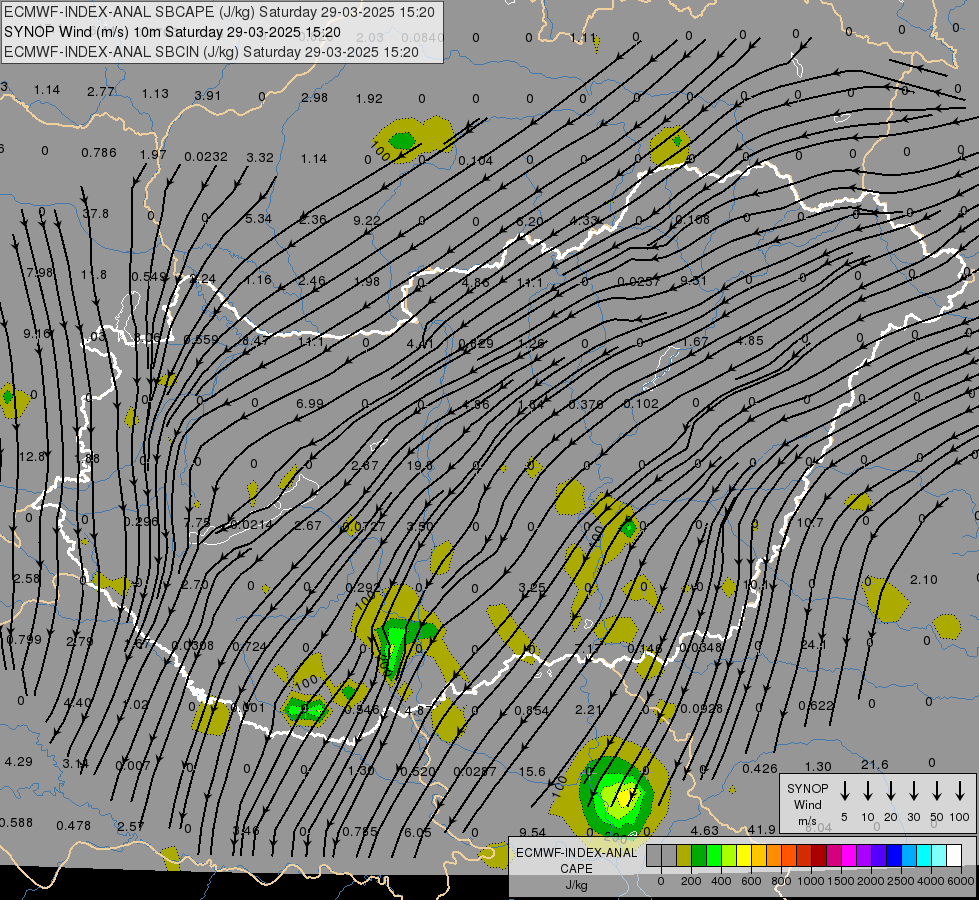Click the wind legend arrow for 10 m/s
This screenshot has width=979, height=900.
click(x=868, y=791)
